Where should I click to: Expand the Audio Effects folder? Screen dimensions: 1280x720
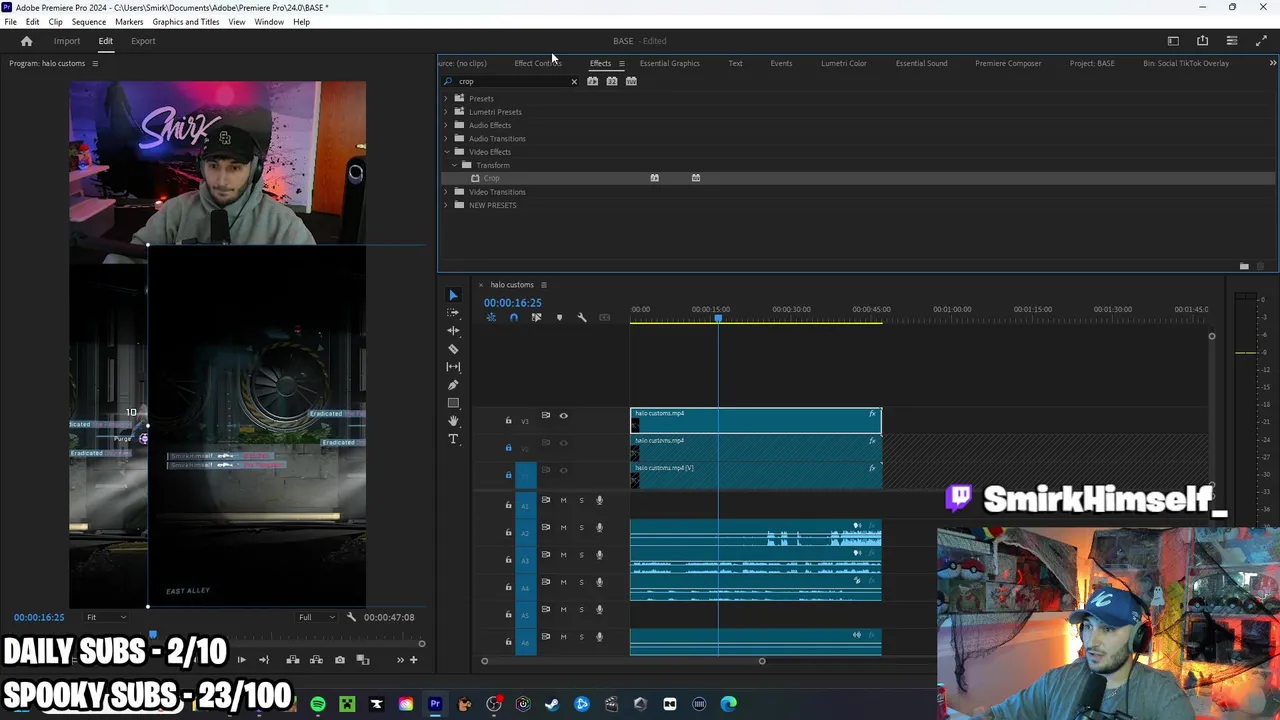(x=446, y=125)
